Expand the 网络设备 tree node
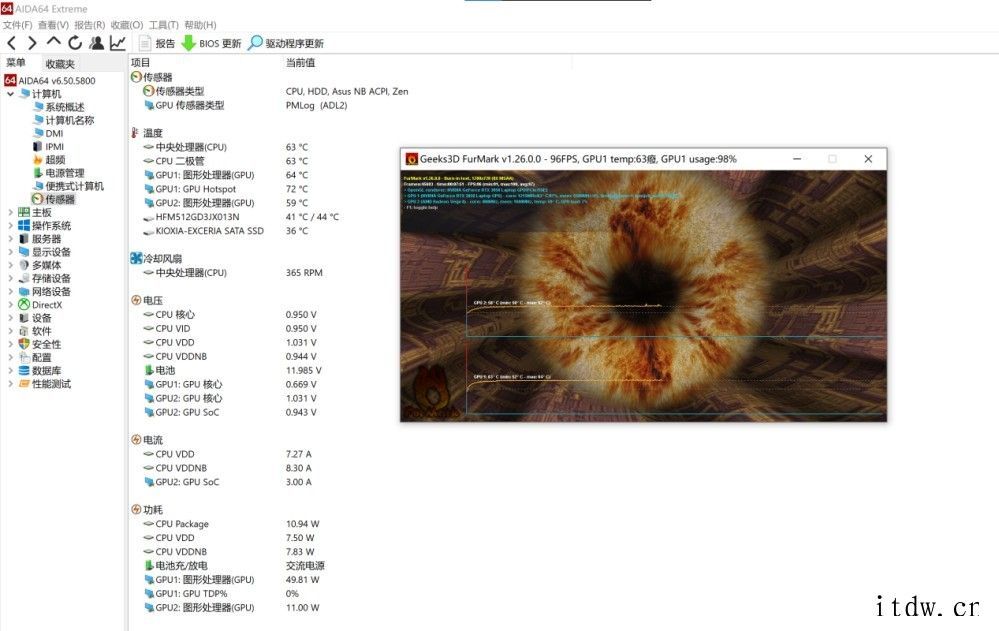 [10, 291]
